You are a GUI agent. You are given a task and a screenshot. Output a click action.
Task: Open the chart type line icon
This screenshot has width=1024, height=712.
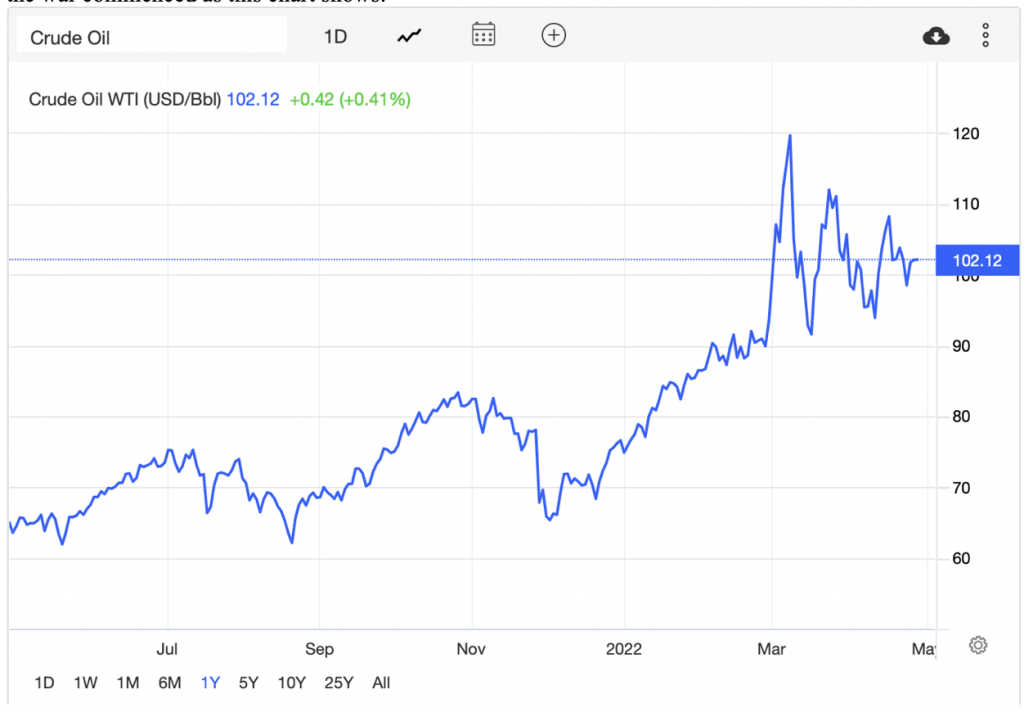409,36
